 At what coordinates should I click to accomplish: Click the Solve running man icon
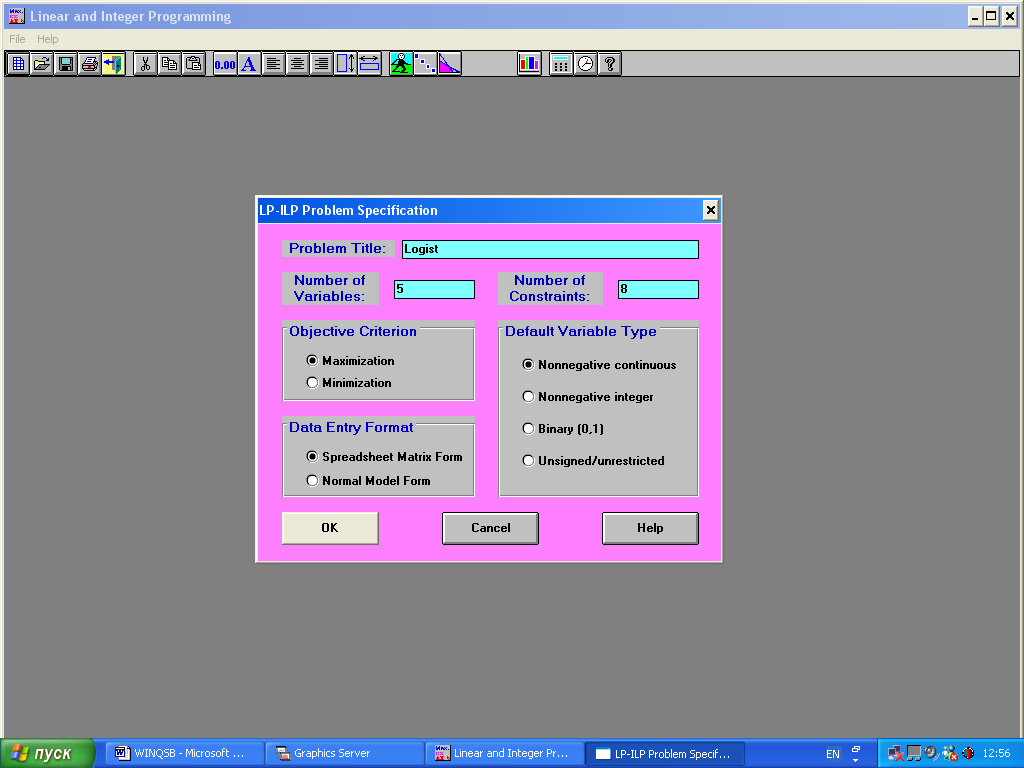pyautogui.click(x=401, y=64)
